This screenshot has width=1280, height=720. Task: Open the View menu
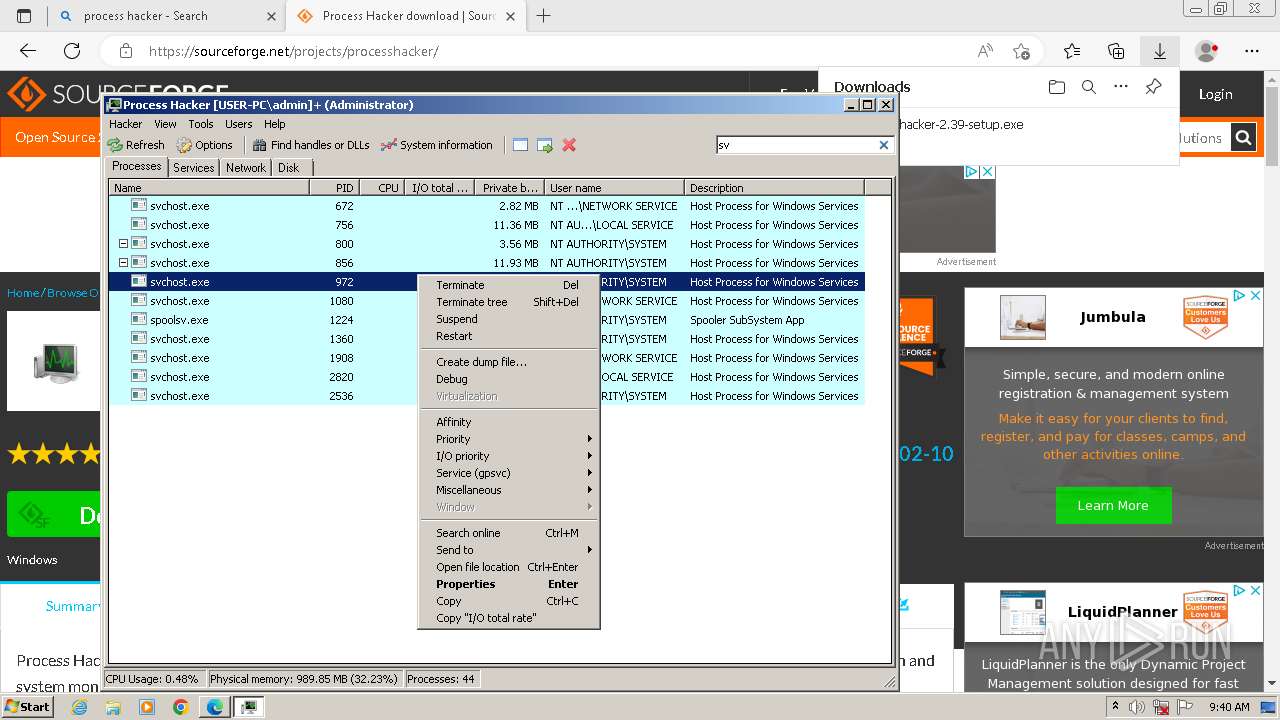tap(165, 124)
